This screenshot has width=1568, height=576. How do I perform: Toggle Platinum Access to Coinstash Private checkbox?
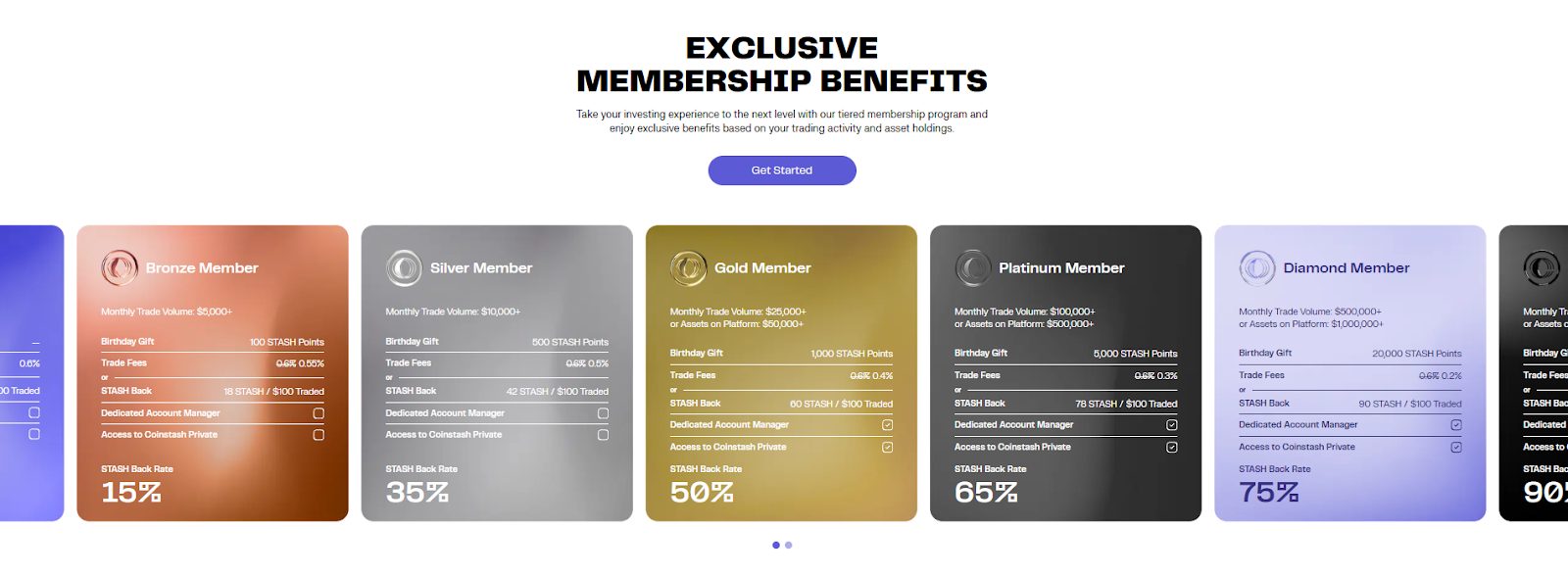pyautogui.click(x=1171, y=447)
